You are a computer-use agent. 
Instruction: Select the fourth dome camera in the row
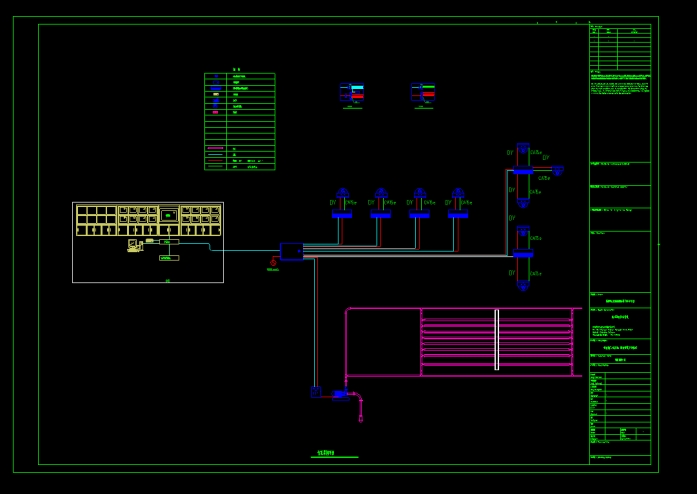point(458,193)
